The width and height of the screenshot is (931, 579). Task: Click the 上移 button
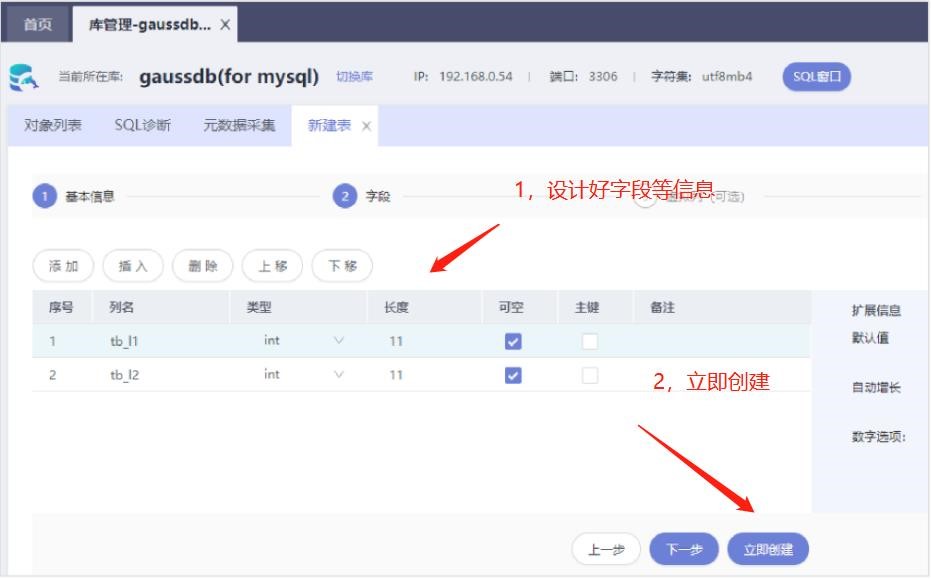273,265
